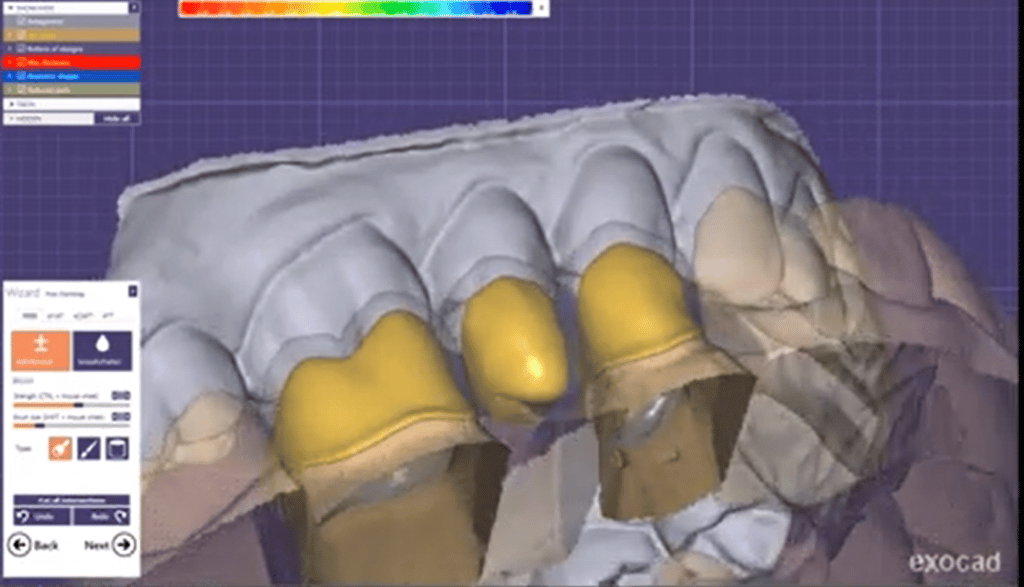Image resolution: width=1024 pixels, height=587 pixels.
Task: Choose the flat wax brush Type icon
Action: coord(118,448)
